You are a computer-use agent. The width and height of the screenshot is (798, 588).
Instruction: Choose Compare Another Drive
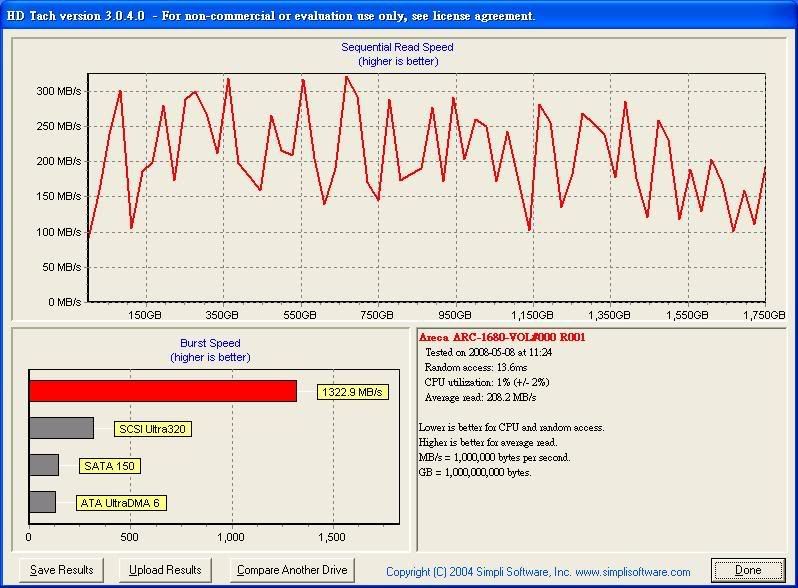pyautogui.click(x=292, y=570)
